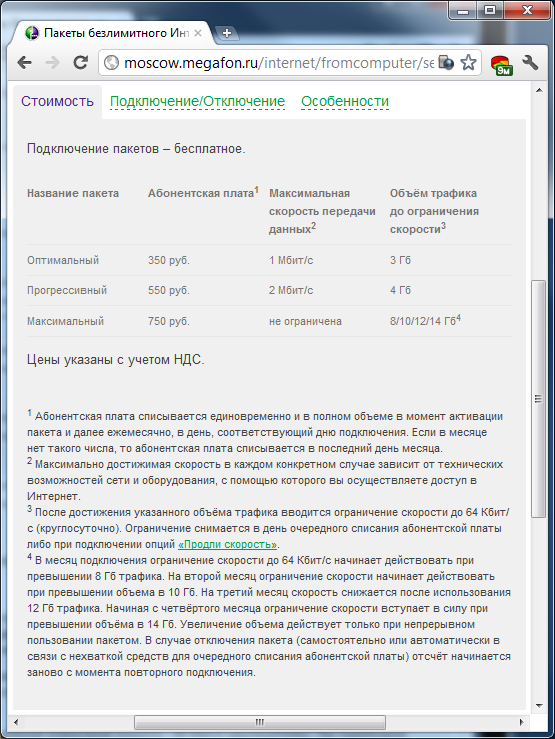
Task: Click the scroll right arrow
Action: pyautogui.click(x=521, y=722)
